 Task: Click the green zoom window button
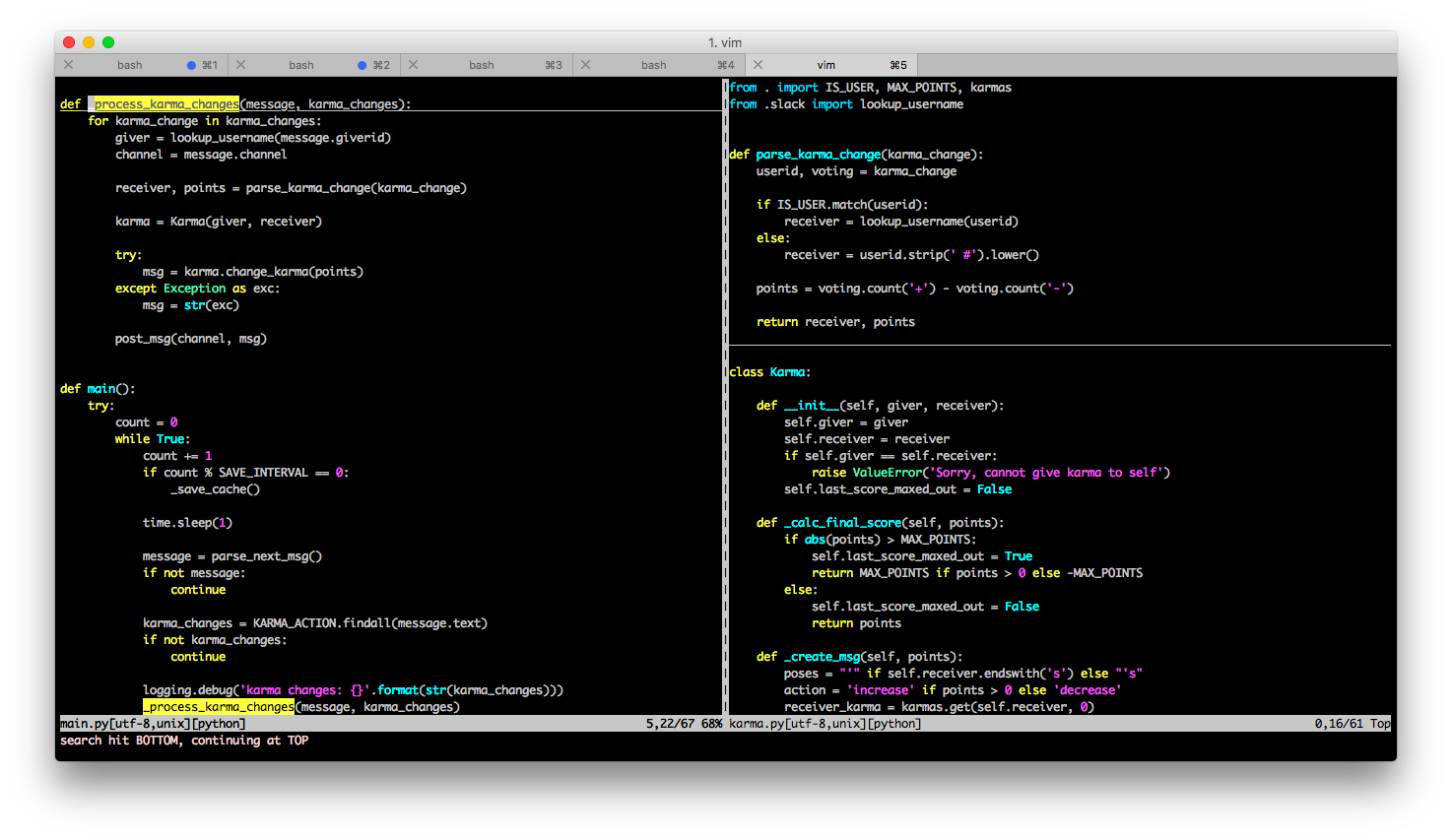pyautogui.click(x=108, y=42)
